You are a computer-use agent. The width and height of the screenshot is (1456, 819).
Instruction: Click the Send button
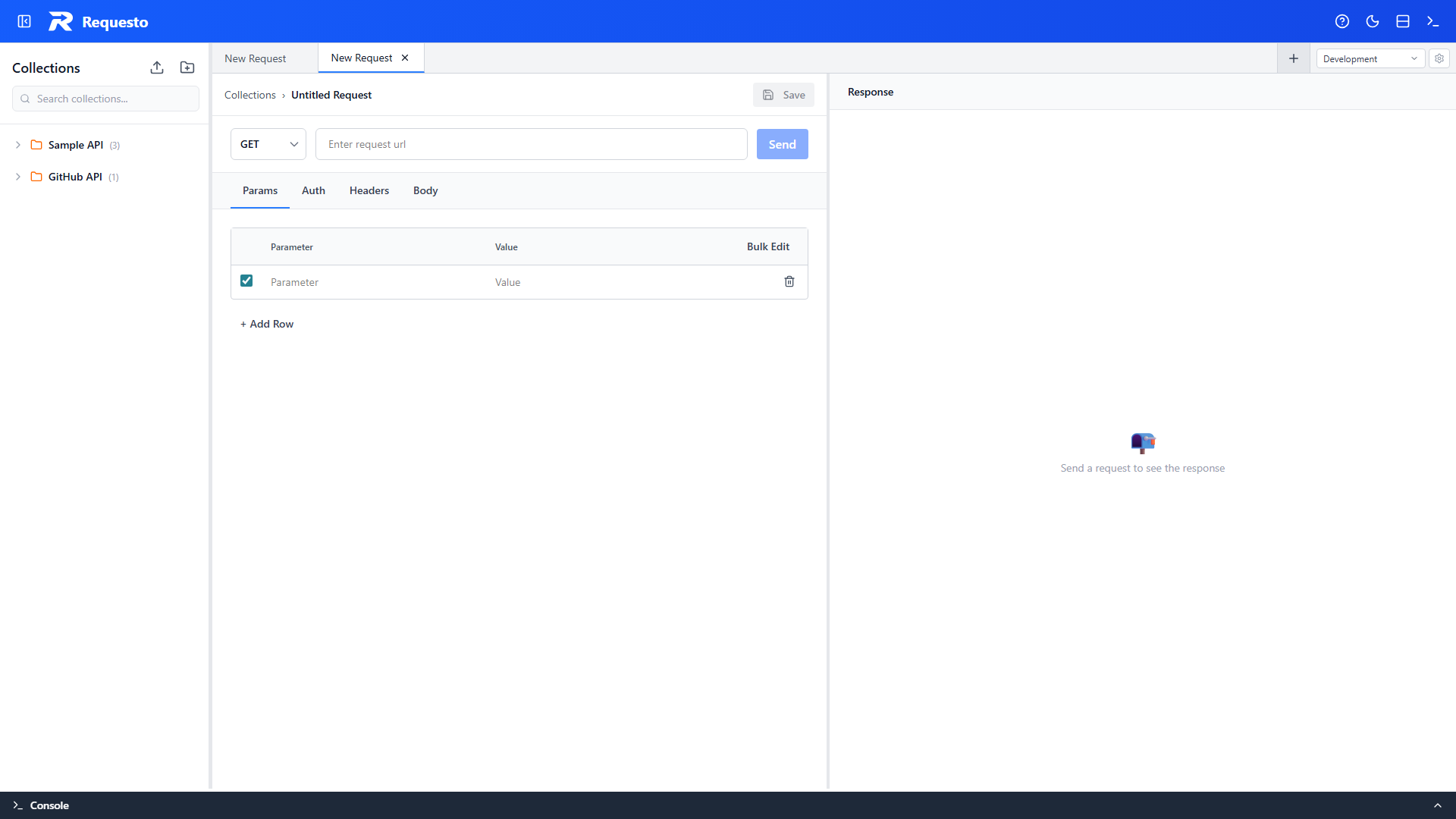point(782,144)
